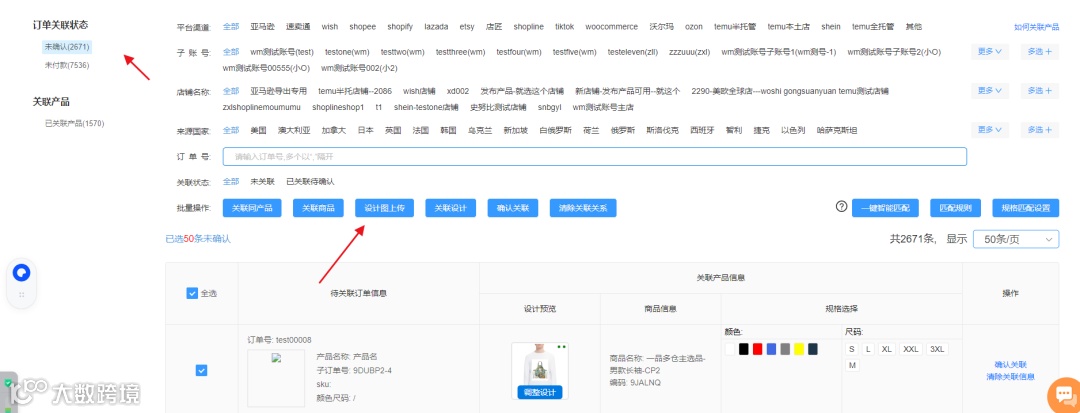
Task: Select size XXL option
Action: [911, 349]
